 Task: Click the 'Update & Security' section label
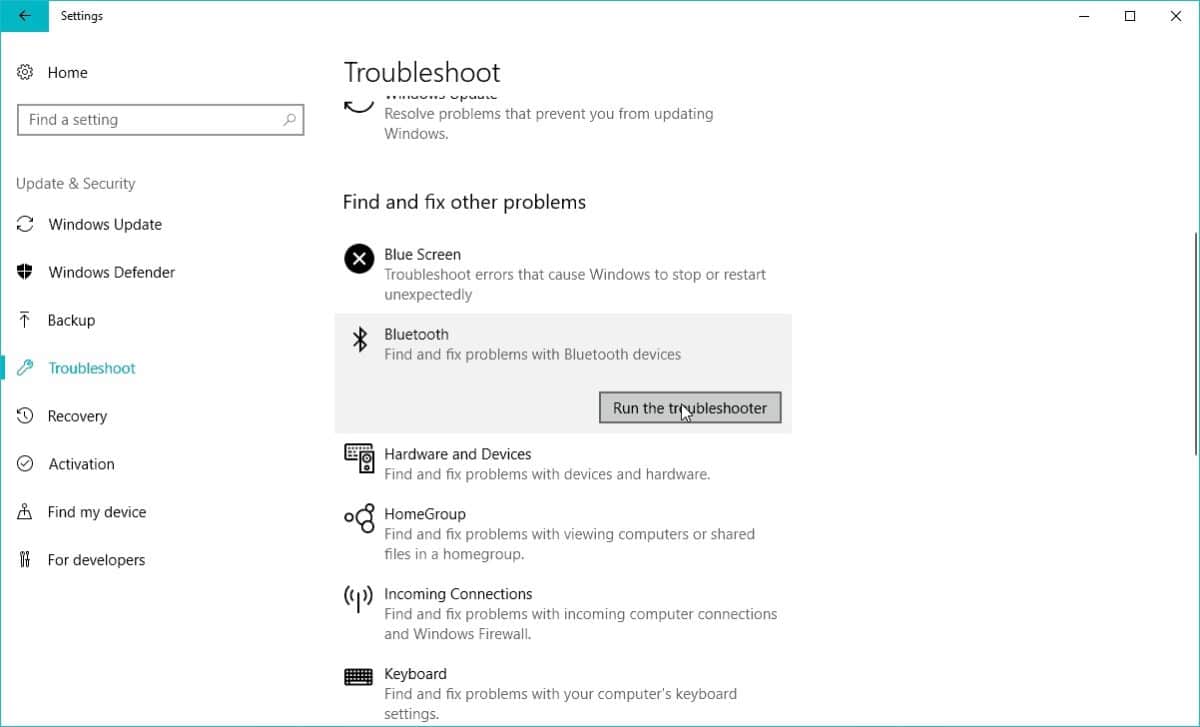click(75, 184)
